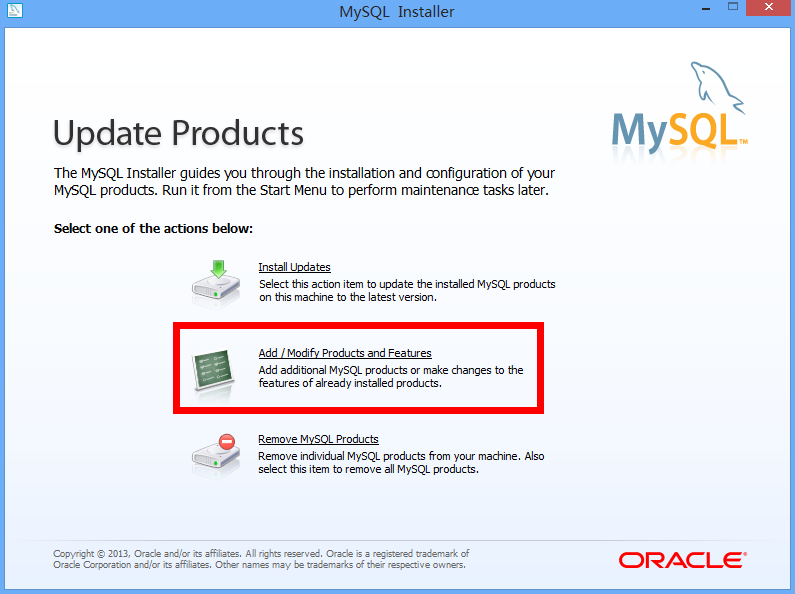This screenshot has width=795, height=594.
Task: Click the 'Select one of the actions below' label
Action: (153, 229)
